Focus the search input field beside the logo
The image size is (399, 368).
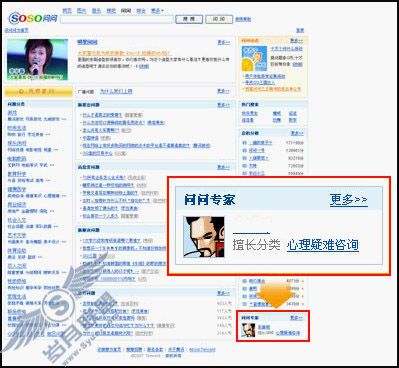[x=117, y=20]
